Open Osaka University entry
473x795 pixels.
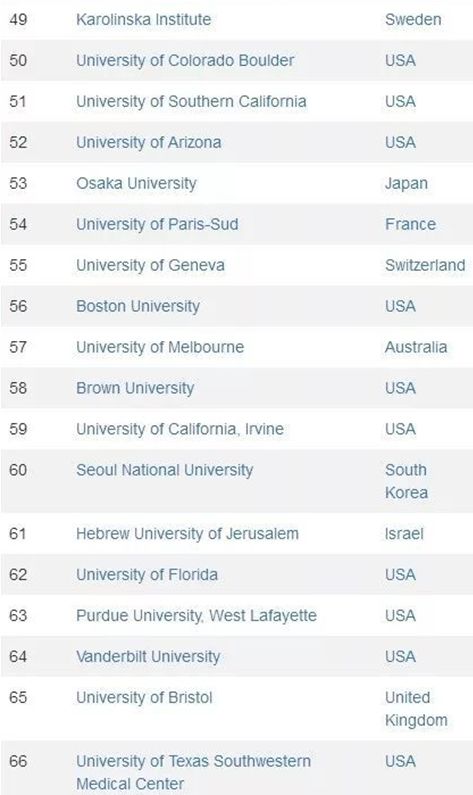(136, 184)
